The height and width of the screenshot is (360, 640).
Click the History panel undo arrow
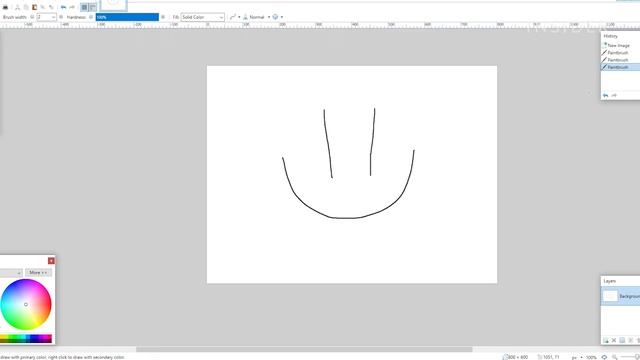click(605, 95)
